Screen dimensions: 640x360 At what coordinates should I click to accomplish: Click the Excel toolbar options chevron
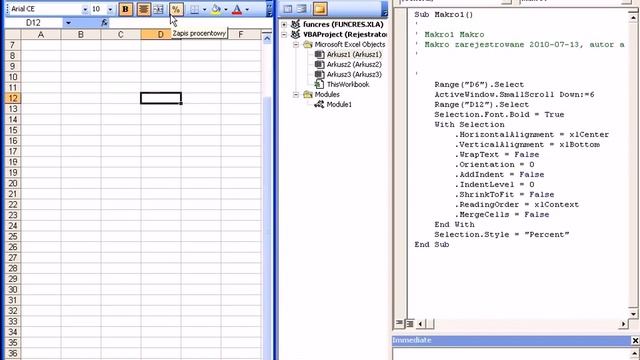[269, 9]
